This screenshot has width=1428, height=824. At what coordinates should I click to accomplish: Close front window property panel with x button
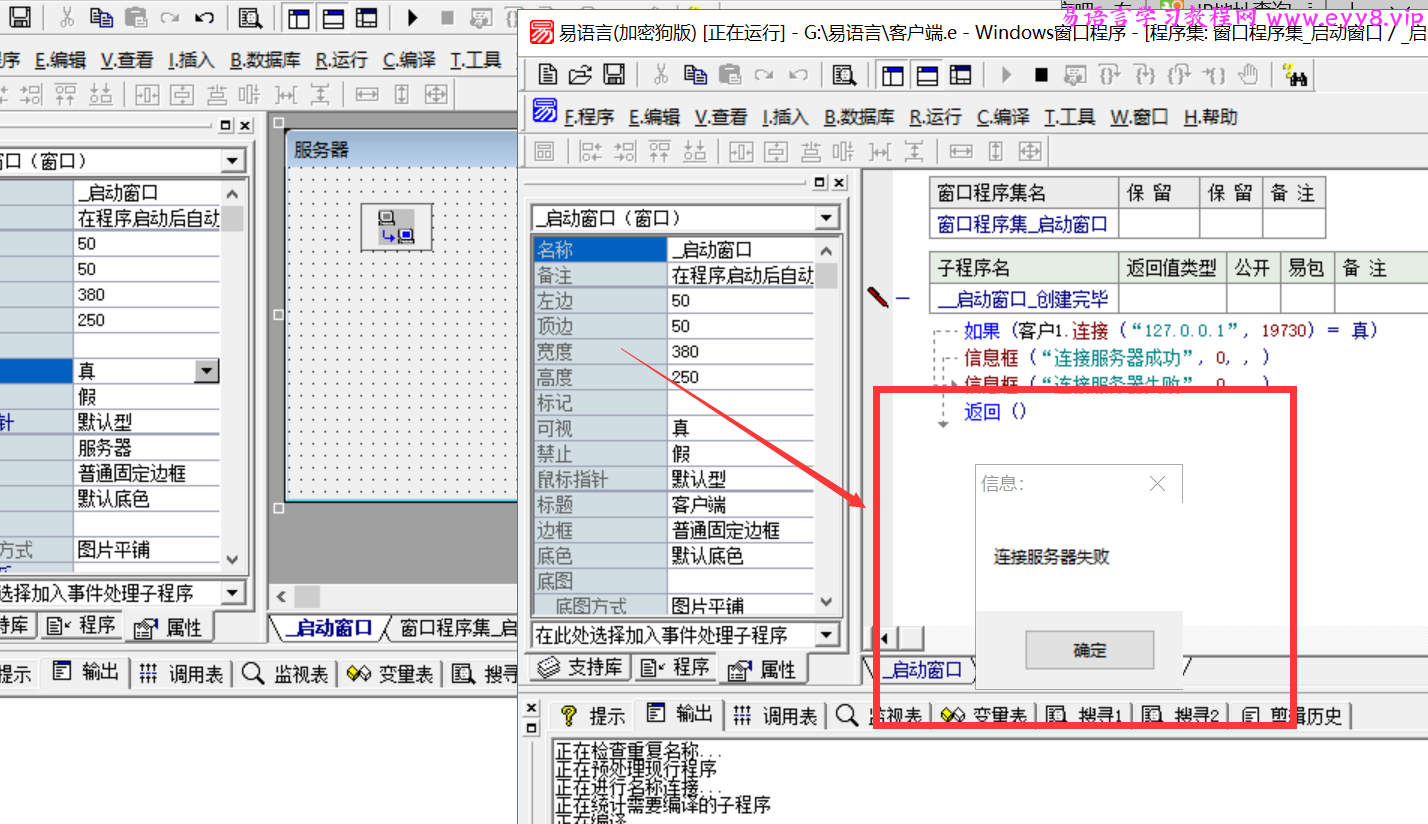pyautogui.click(x=838, y=182)
